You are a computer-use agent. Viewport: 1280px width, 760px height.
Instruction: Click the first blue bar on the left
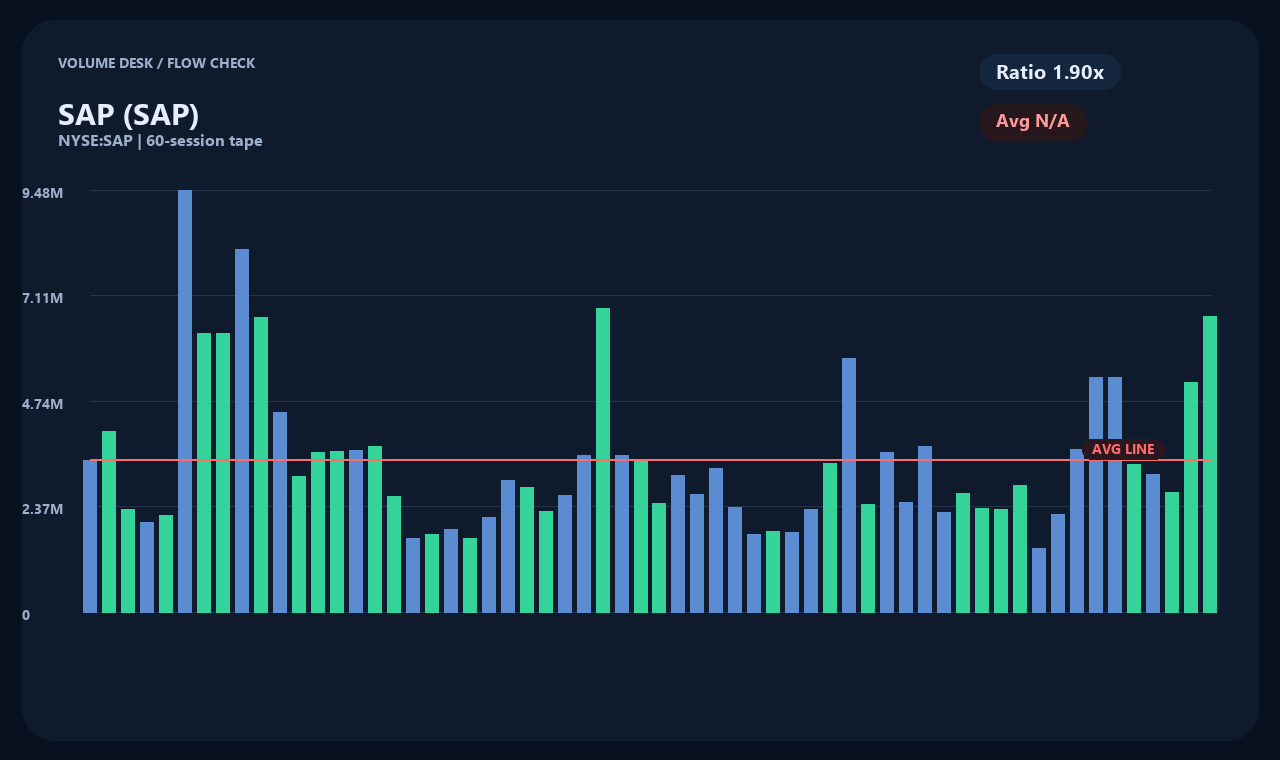pyautogui.click(x=89, y=540)
